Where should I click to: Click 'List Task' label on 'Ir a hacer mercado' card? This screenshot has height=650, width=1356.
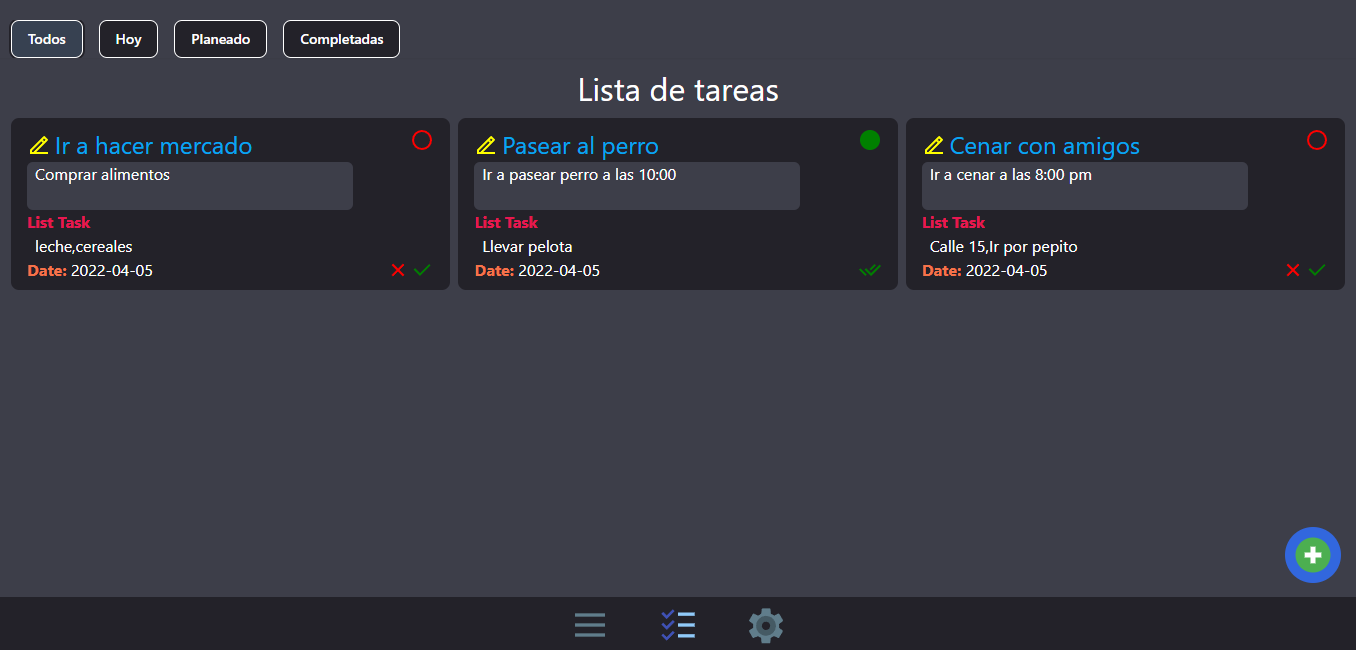pos(59,222)
